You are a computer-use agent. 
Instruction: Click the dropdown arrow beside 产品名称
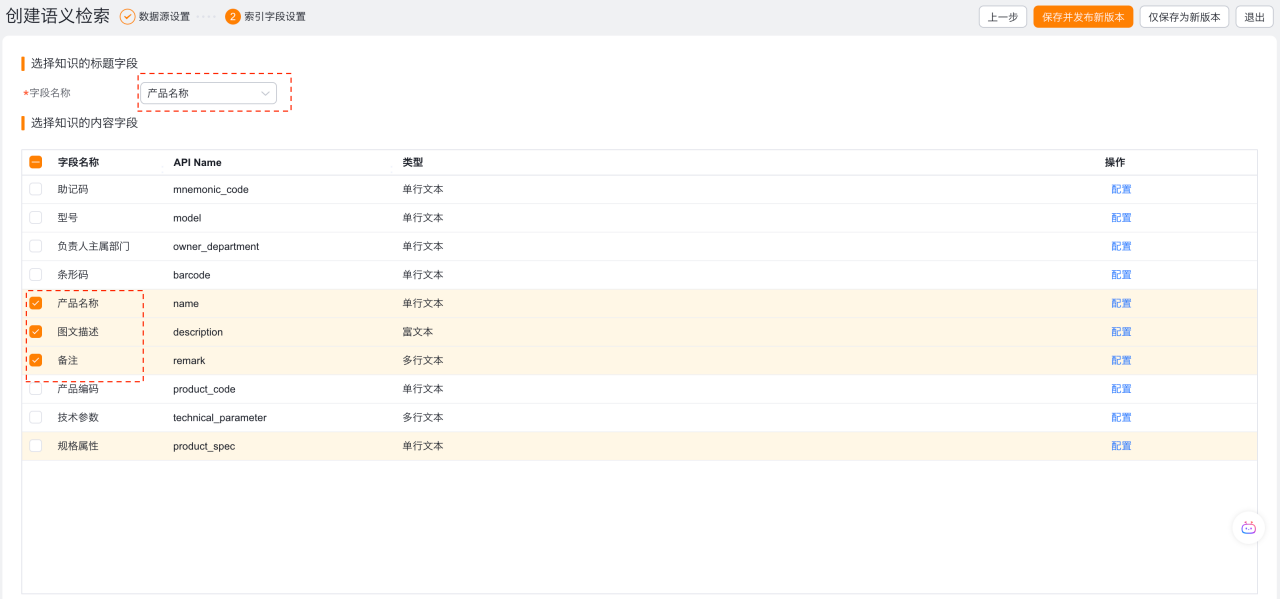pyautogui.click(x=265, y=93)
